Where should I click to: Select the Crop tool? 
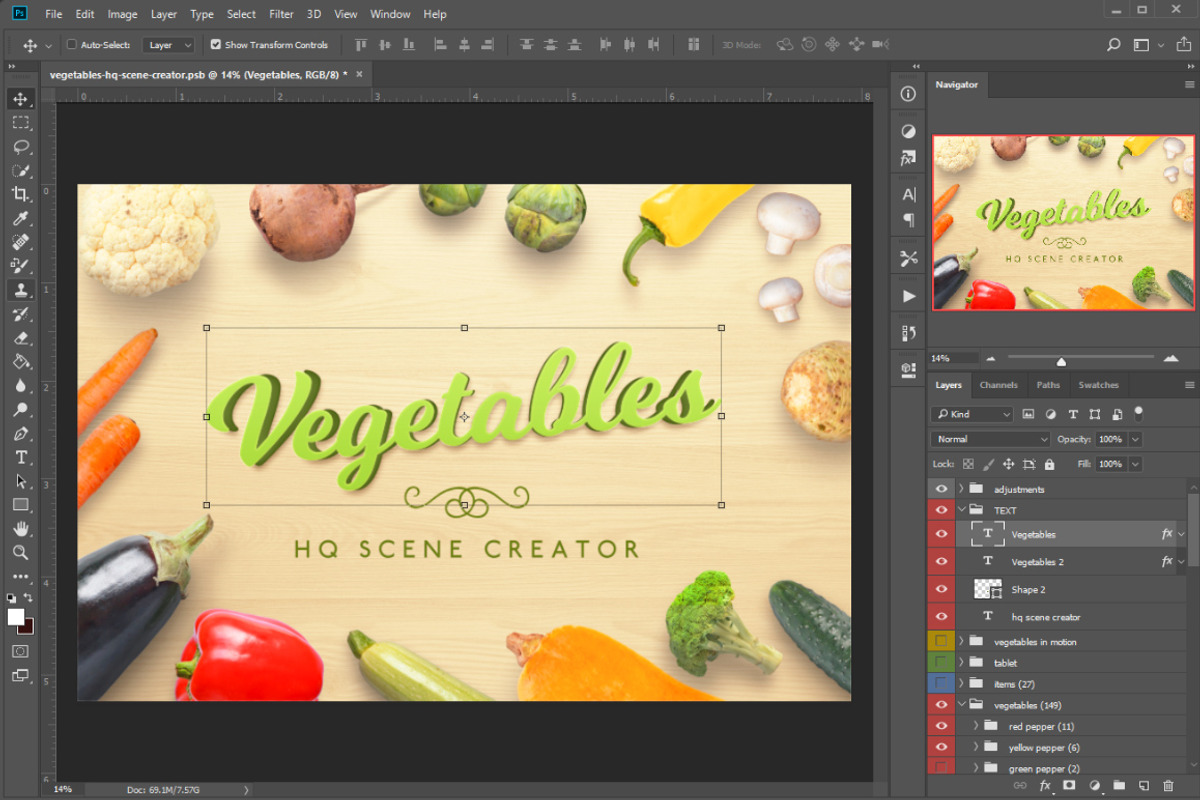20,194
